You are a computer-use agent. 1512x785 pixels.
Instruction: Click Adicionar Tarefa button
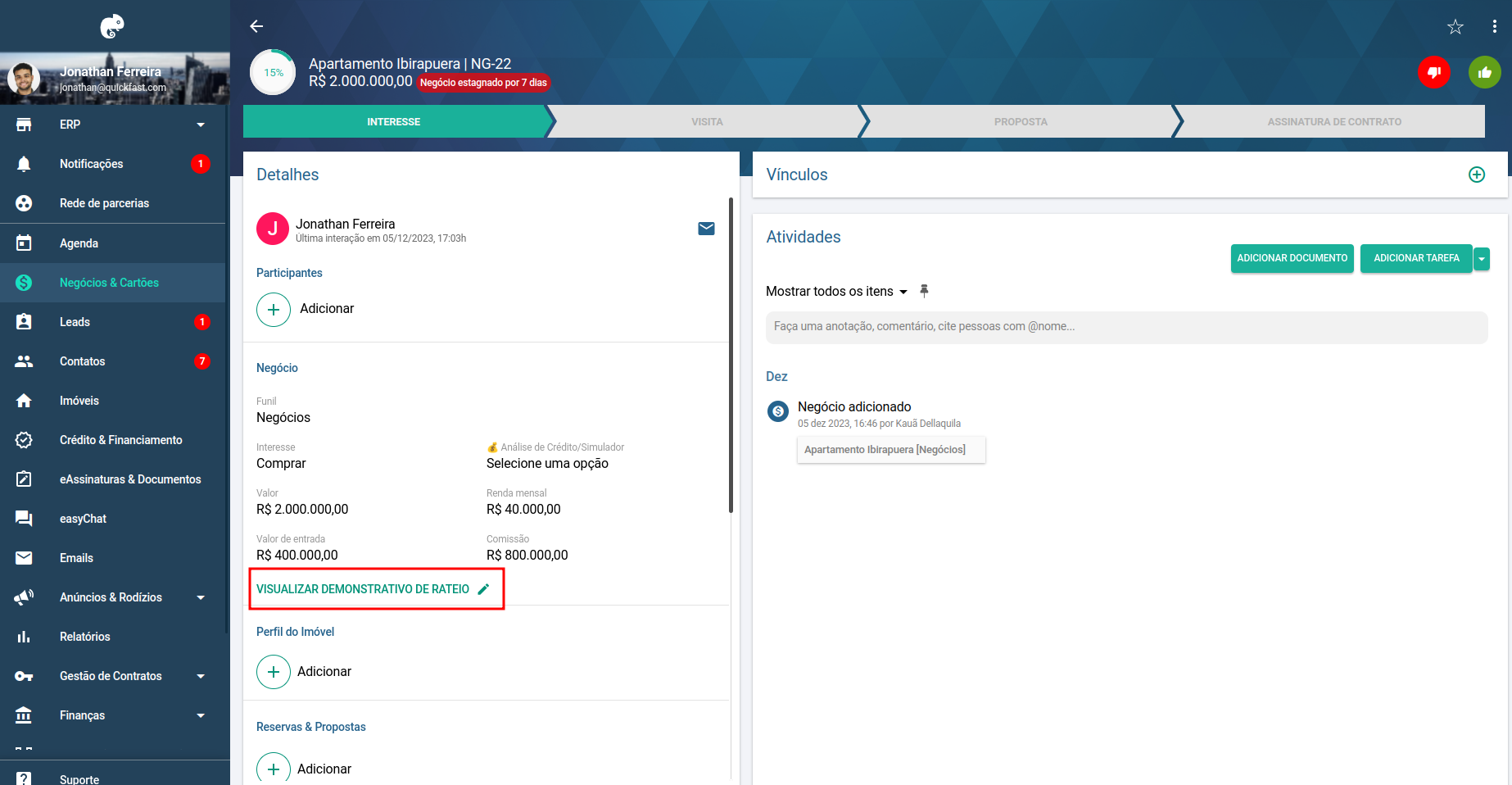tap(1416, 258)
